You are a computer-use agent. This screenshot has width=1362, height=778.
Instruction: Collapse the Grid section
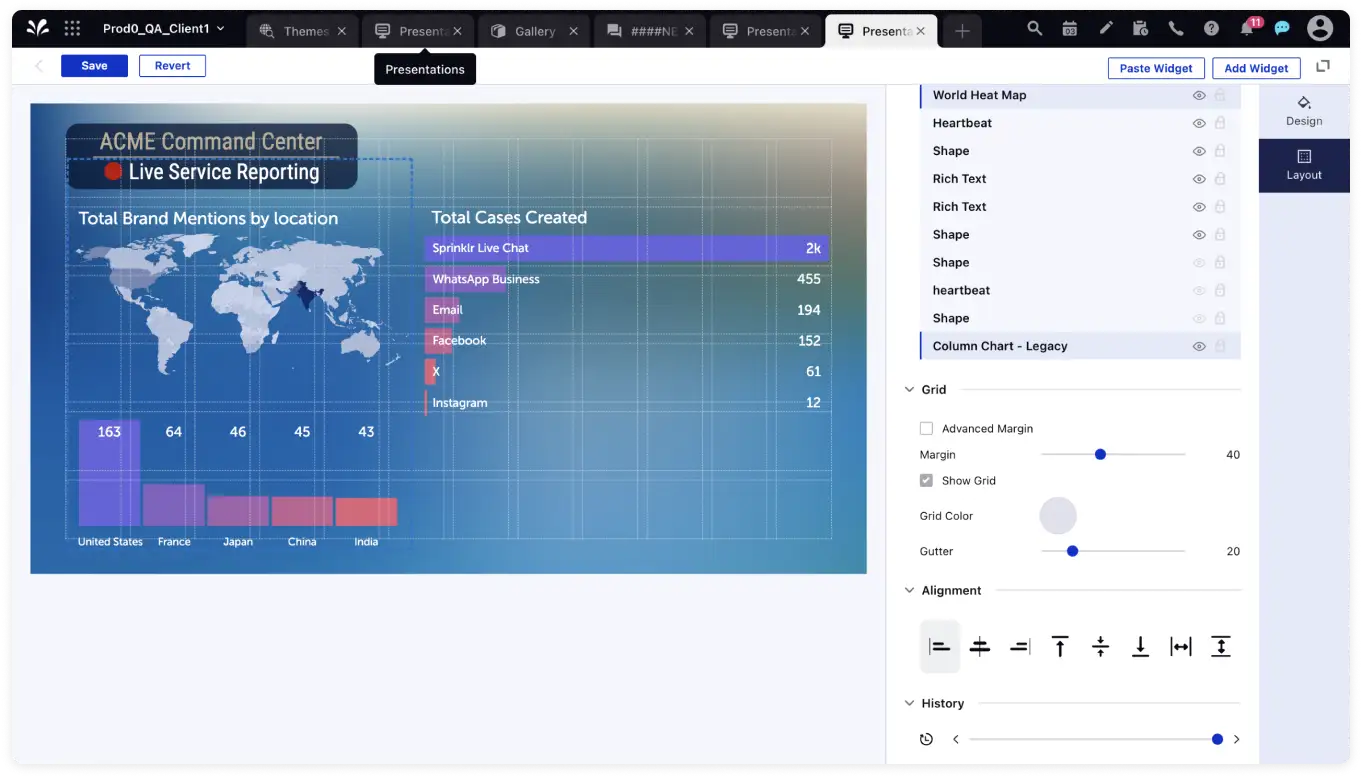coord(910,390)
